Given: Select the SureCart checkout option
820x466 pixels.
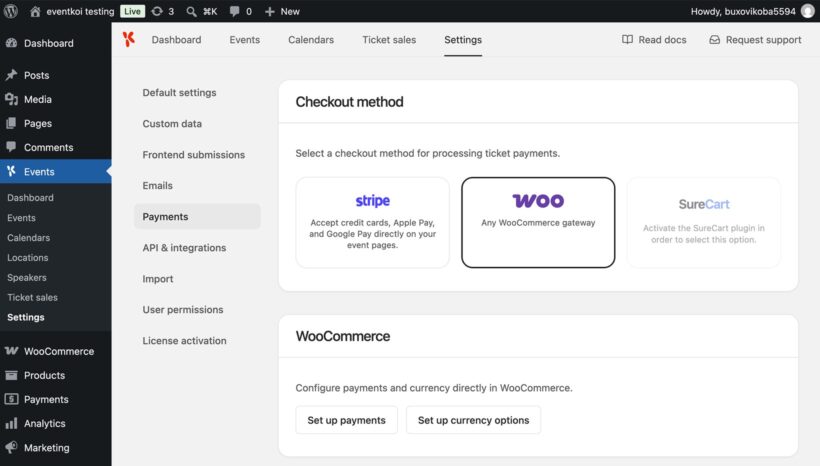Looking at the screenshot, I should point(703,222).
